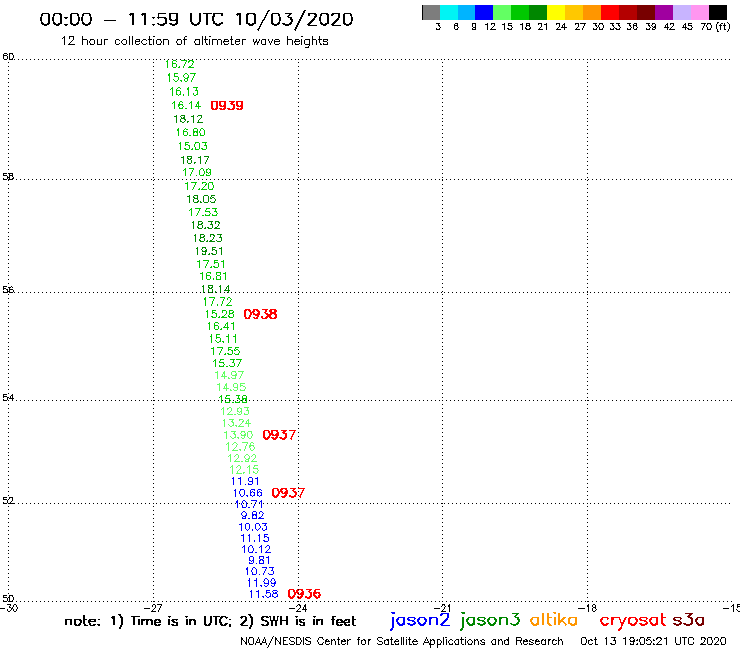The image size is (740, 650).
Task: Select wave height value 9.82
Action: [252, 516]
